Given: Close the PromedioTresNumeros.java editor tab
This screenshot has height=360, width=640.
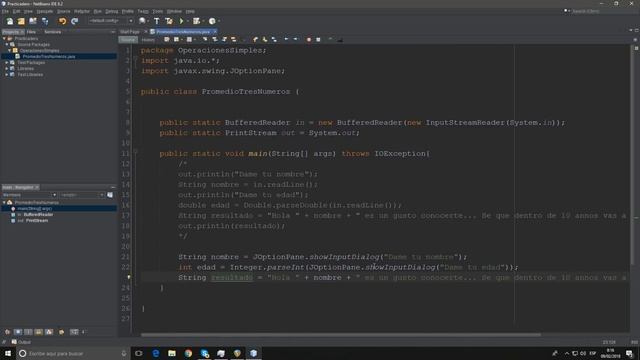Looking at the screenshot, I should (x=215, y=31).
